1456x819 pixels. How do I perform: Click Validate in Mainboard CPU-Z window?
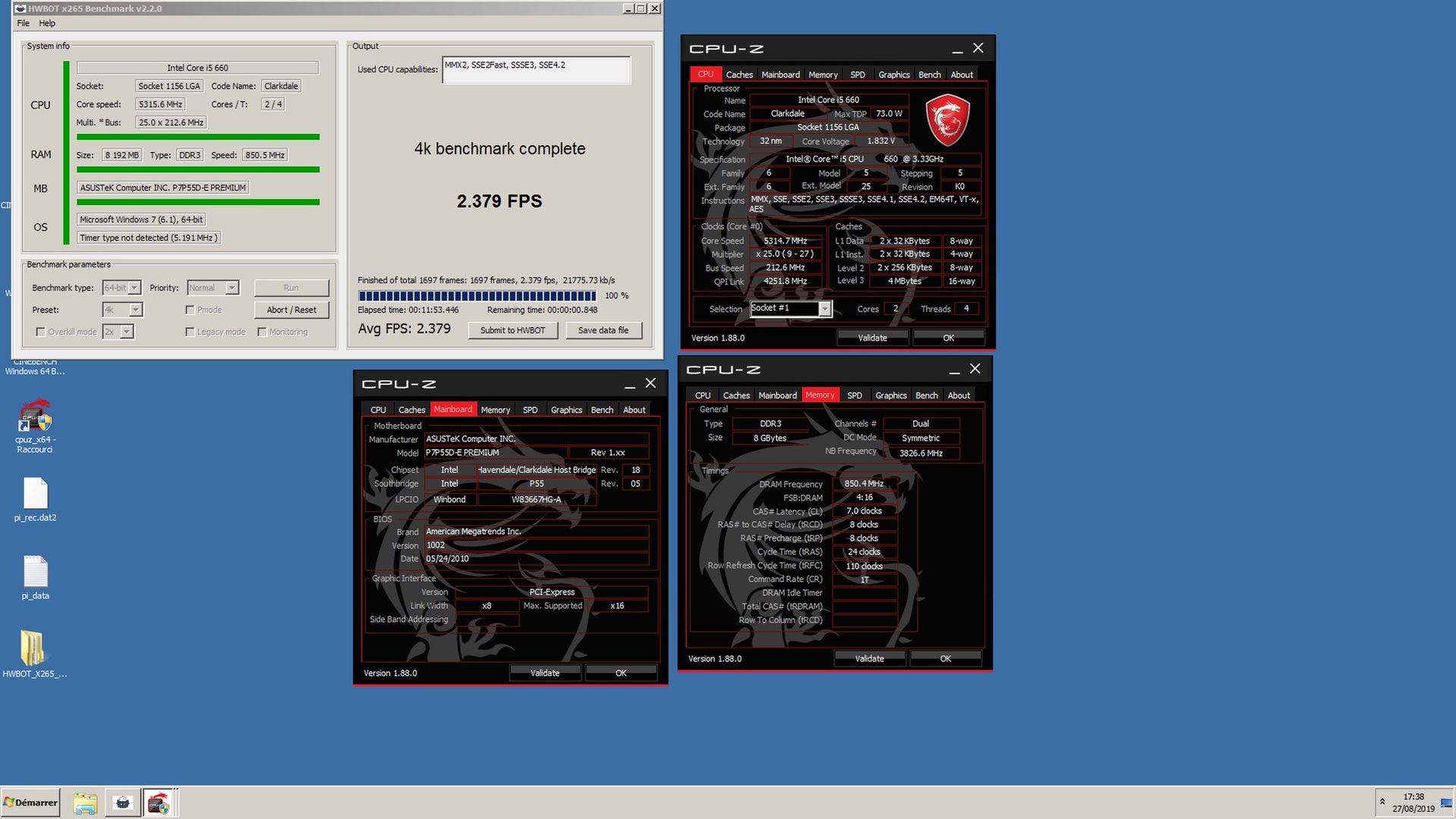click(x=544, y=673)
